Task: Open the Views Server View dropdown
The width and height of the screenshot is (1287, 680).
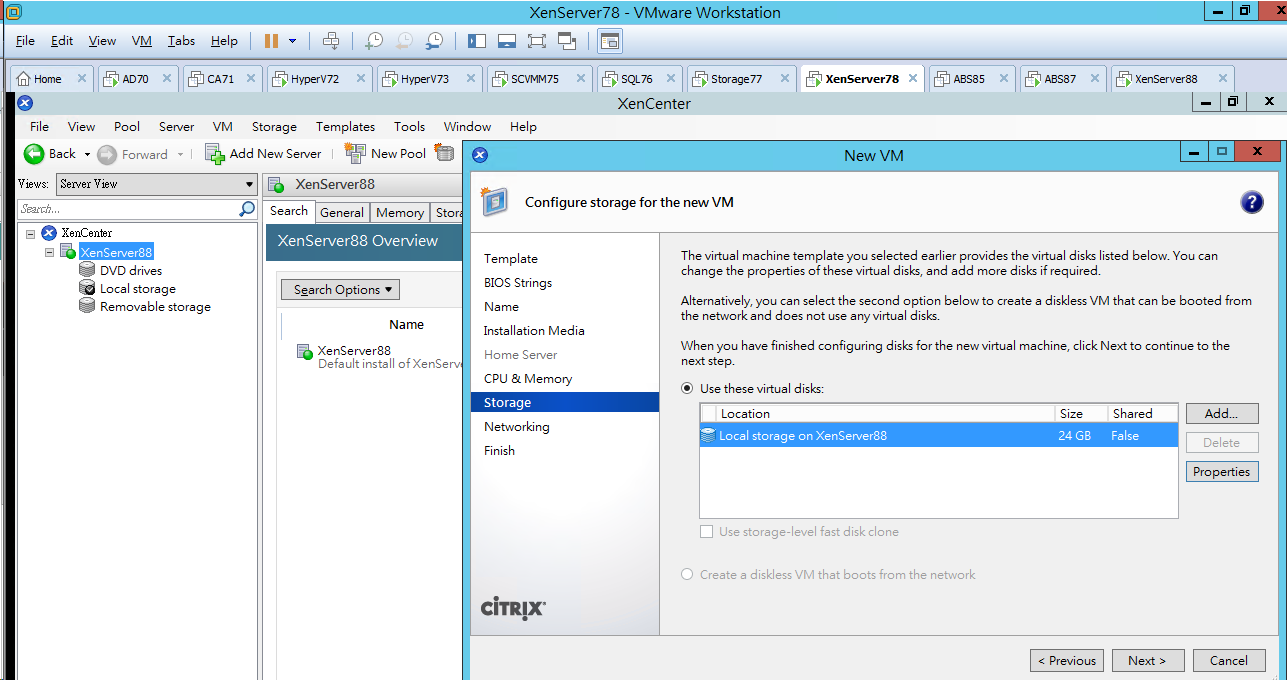Action: point(156,184)
